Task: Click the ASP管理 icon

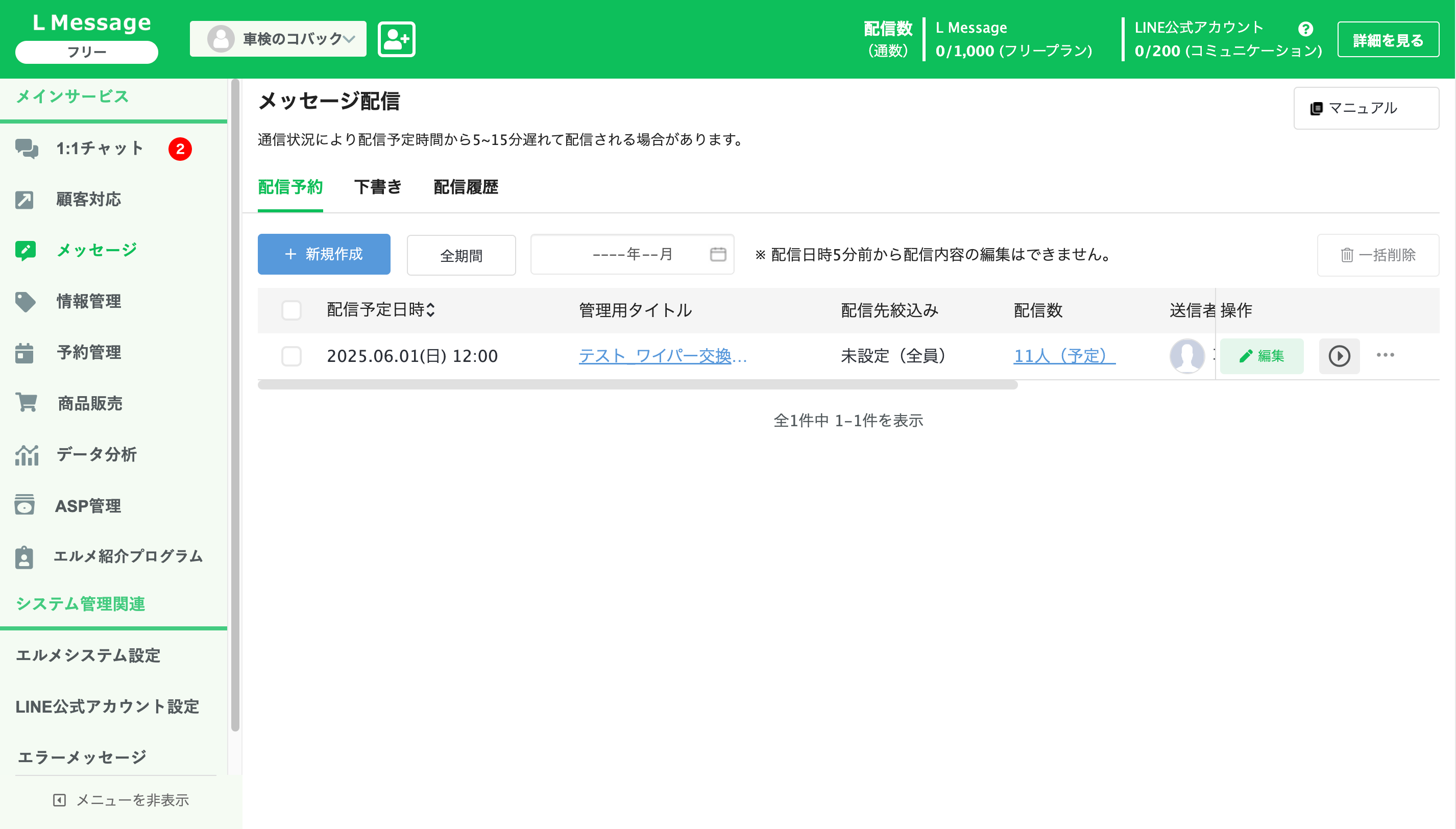Action: point(25,505)
